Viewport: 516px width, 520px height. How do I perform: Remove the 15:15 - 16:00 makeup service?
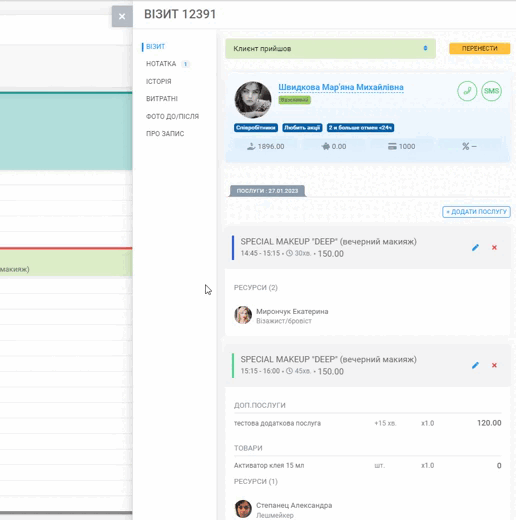494,365
